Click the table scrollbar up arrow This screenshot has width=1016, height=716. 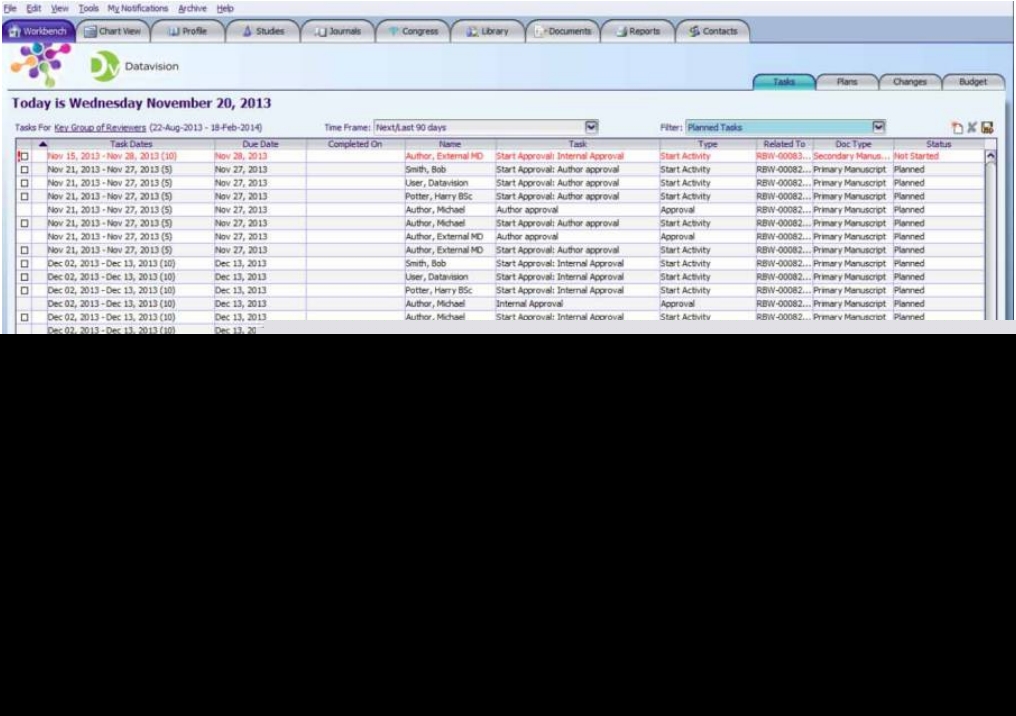(990, 156)
